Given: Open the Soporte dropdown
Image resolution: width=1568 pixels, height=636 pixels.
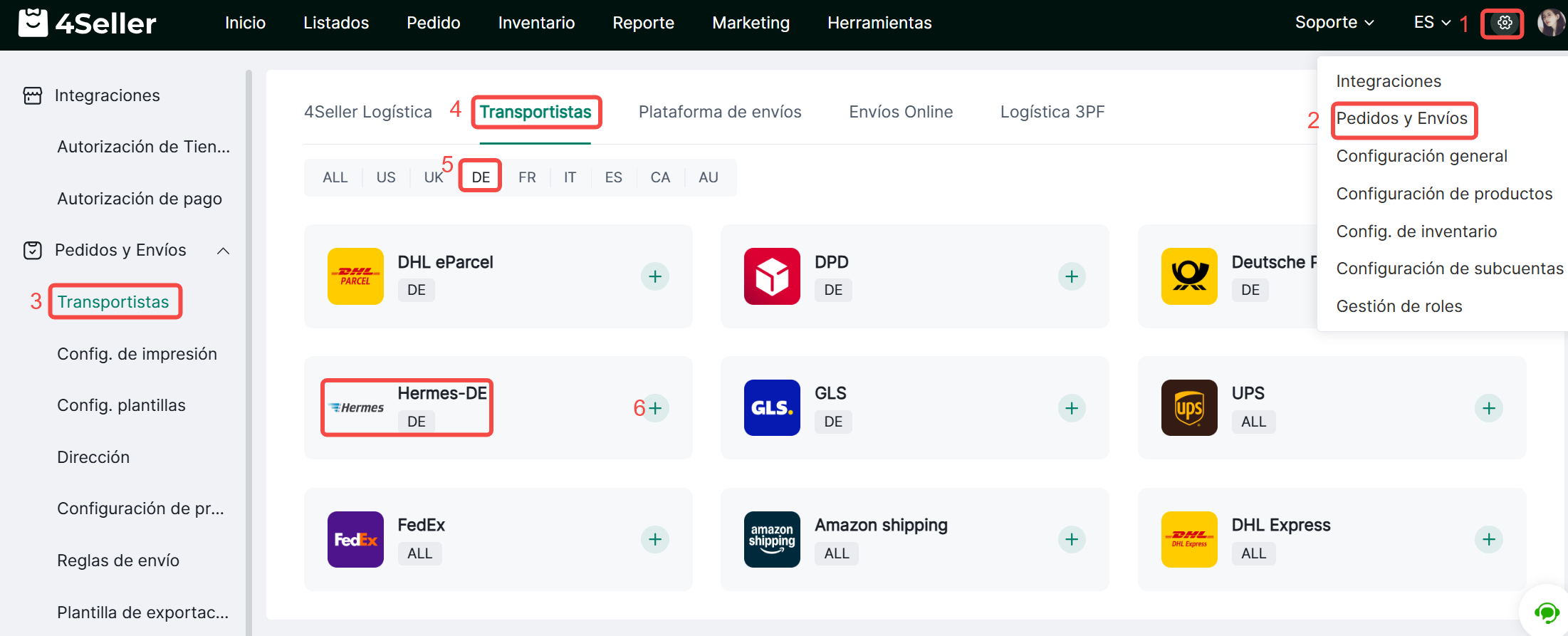Looking at the screenshot, I should (x=1334, y=23).
